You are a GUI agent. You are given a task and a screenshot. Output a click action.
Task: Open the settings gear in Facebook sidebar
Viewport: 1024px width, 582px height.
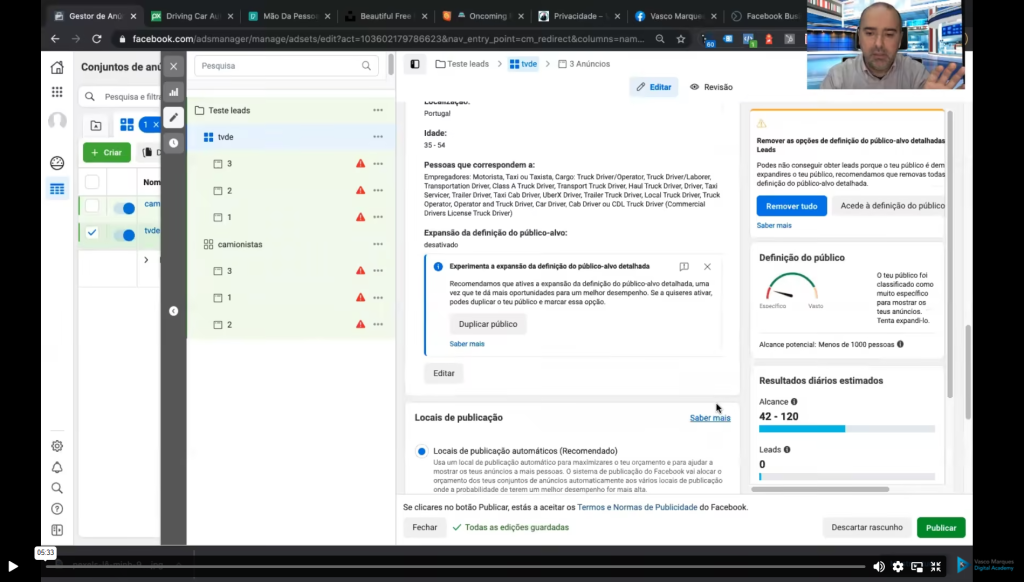(57, 446)
